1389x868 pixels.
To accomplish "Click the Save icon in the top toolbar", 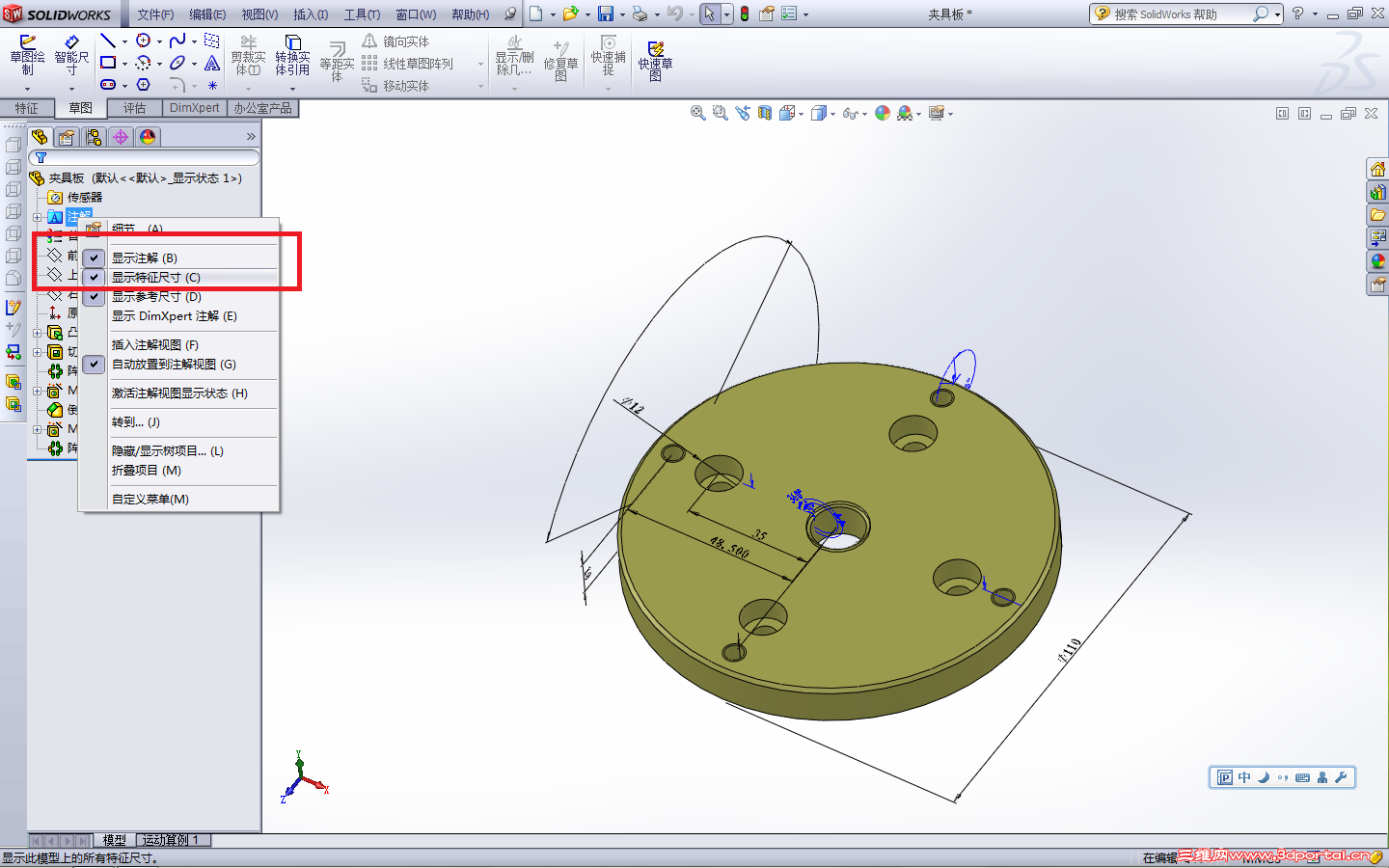I will pos(606,14).
